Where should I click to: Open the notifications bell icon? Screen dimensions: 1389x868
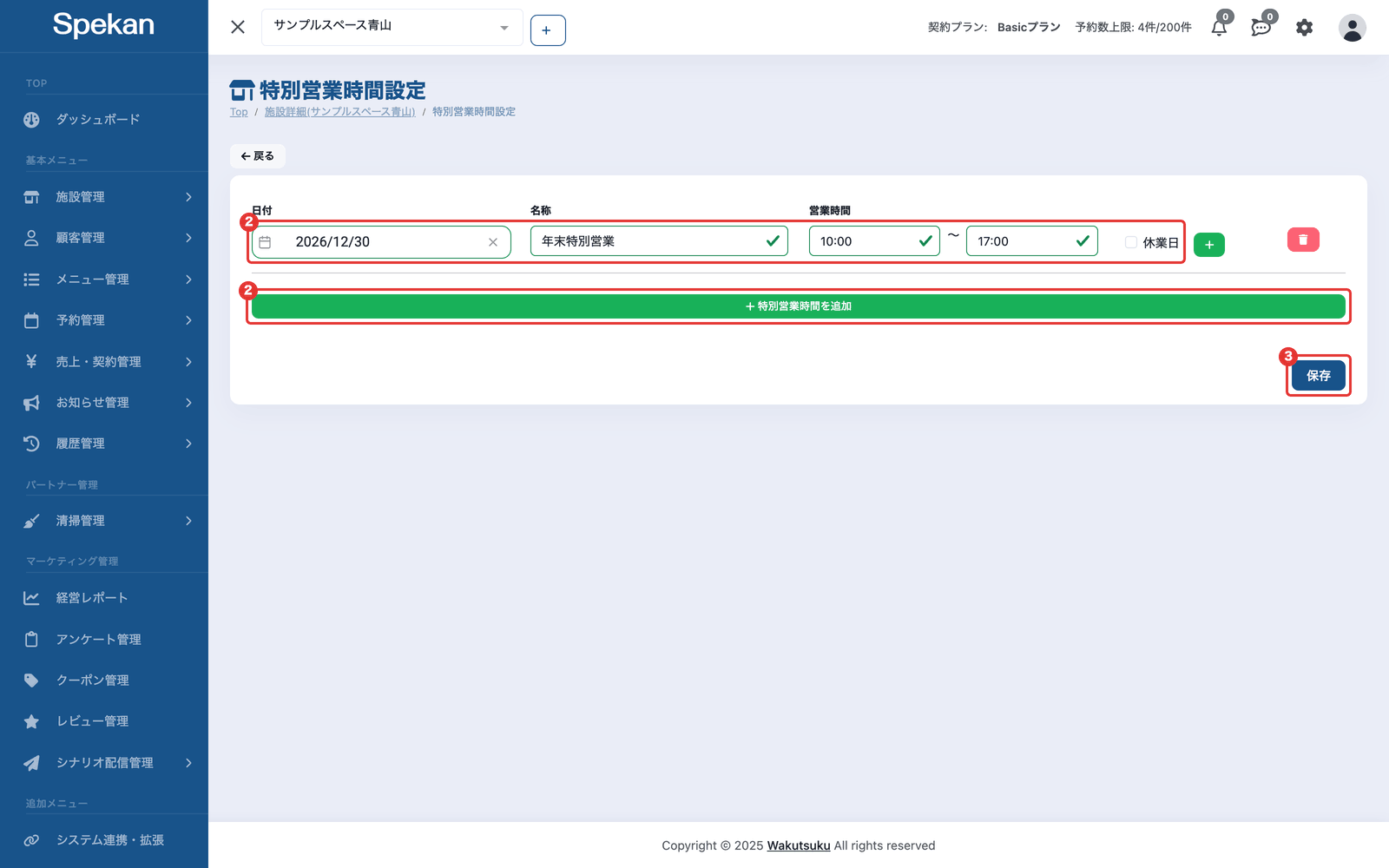(1219, 27)
